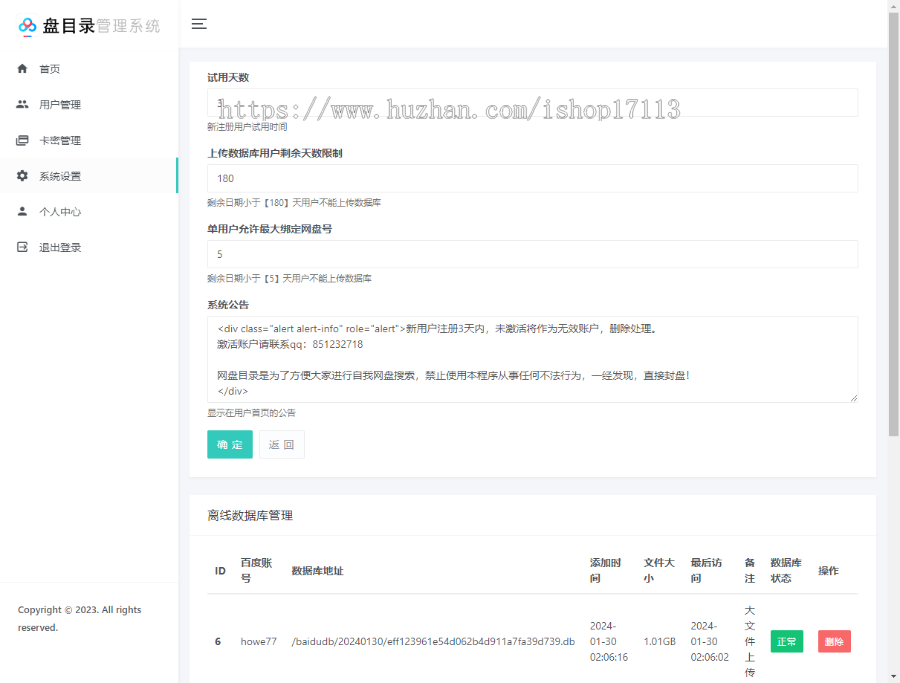Click the /baidudb/20240130 database path cell
Viewport: 900px width, 683px height.
click(x=433, y=642)
